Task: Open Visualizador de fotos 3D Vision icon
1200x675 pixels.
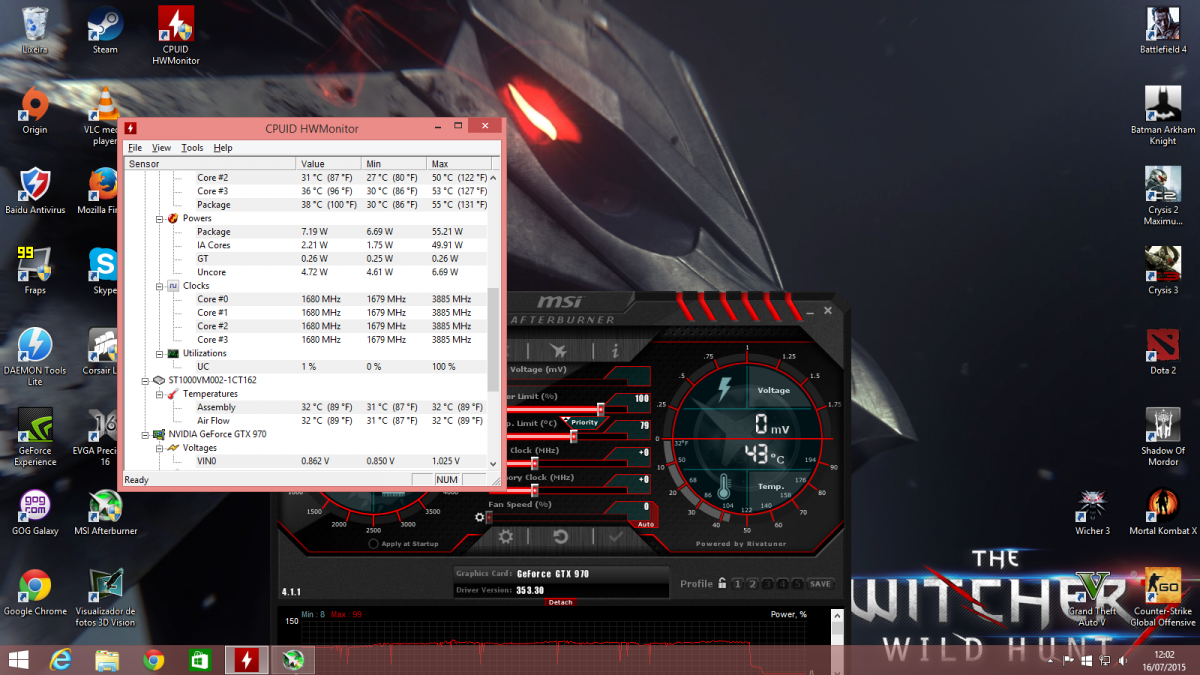Action: [x=105, y=597]
